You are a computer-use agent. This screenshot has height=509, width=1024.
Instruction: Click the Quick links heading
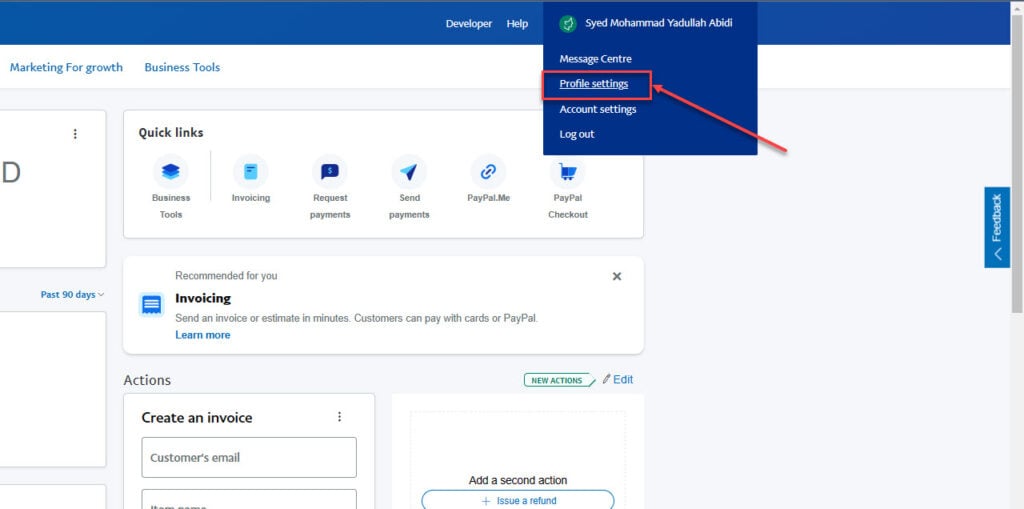click(170, 133)
